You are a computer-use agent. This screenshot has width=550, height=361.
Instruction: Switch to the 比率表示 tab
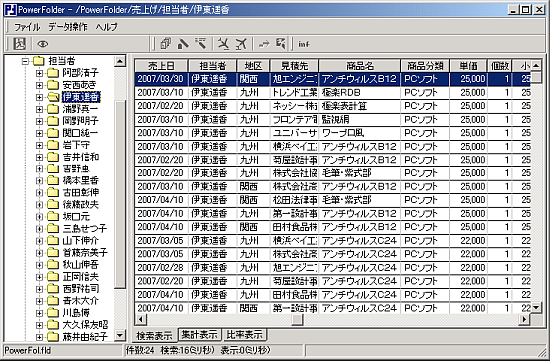pos(244,335)
